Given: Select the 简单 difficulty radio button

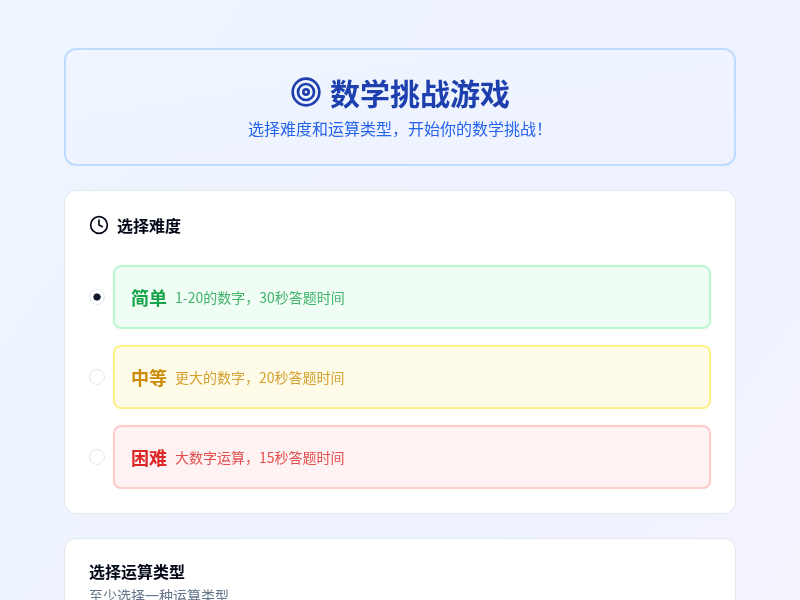Looking at the screenshot, I should [97, 297].
